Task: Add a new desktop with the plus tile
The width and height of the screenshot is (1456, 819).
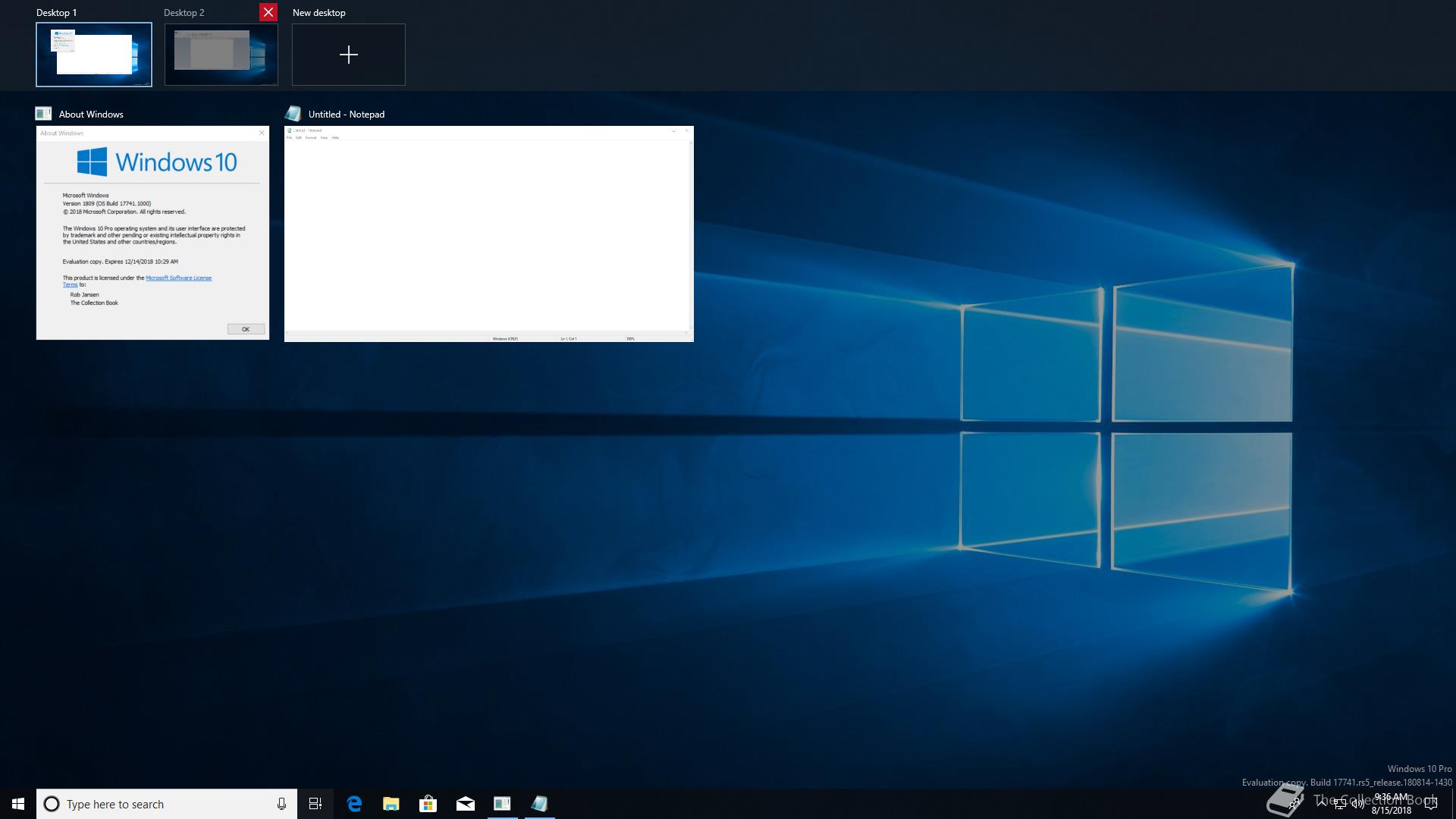Action: click(349, 55)
